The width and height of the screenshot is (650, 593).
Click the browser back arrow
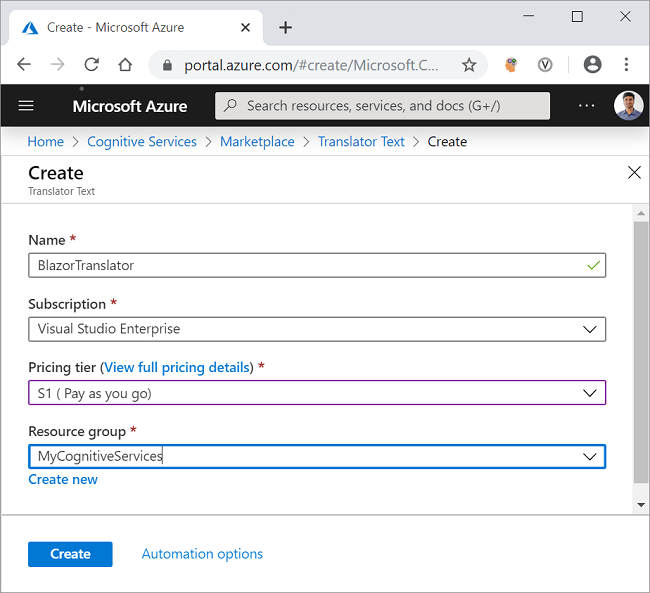[x=24, y=64]
